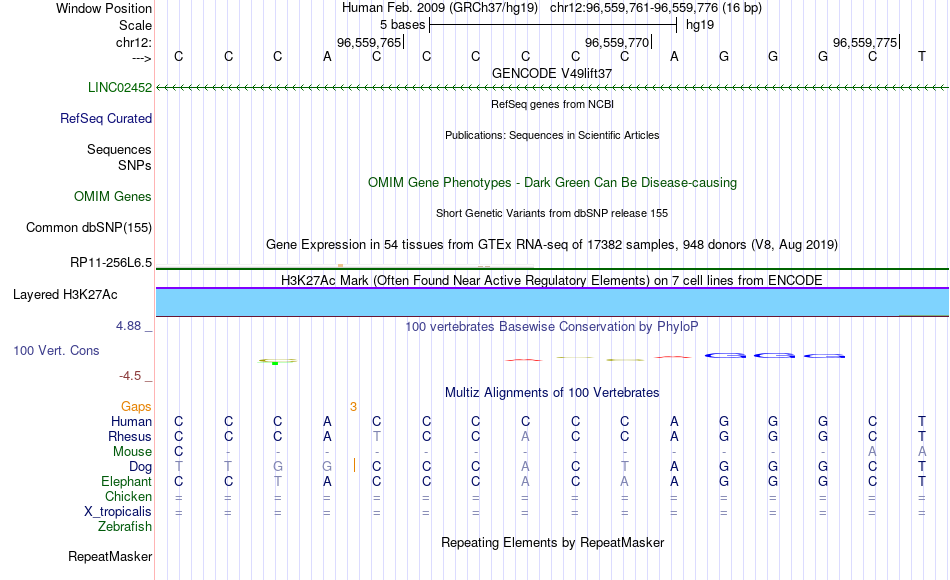Click the 4.88 PhyloP upper limit

(128, 326)
